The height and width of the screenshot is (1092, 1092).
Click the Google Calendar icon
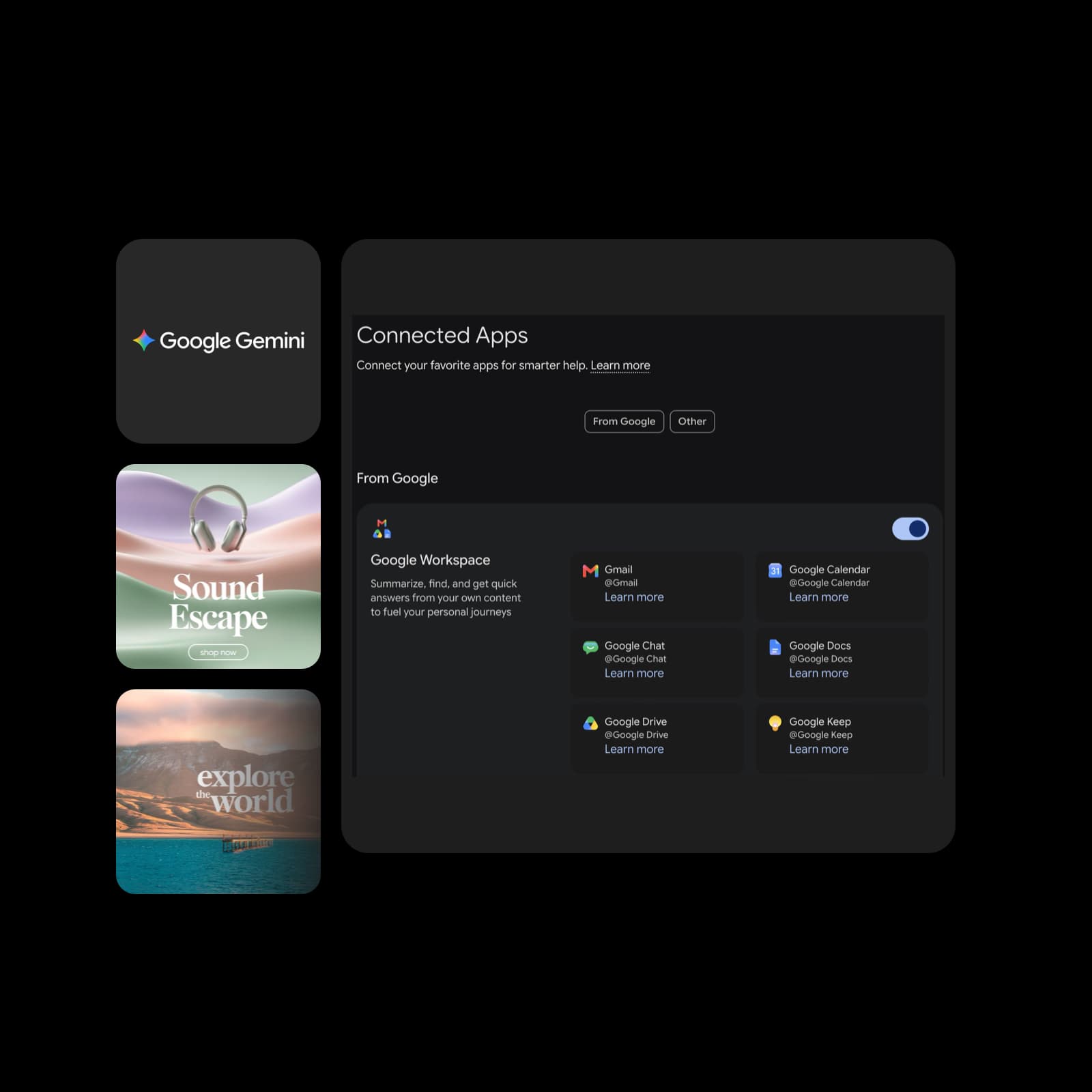click(775, 571)
